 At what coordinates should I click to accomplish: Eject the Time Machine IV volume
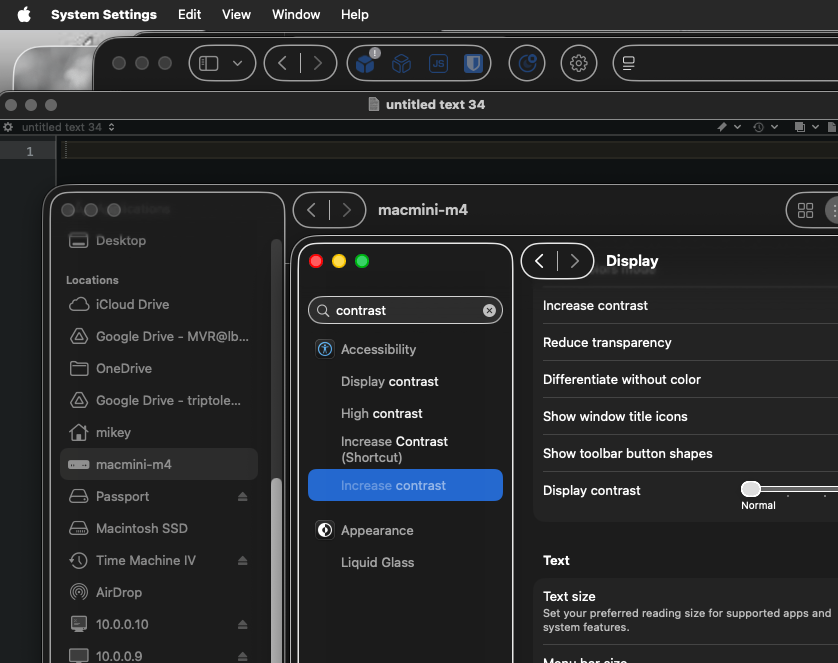[x=243, y=560]
